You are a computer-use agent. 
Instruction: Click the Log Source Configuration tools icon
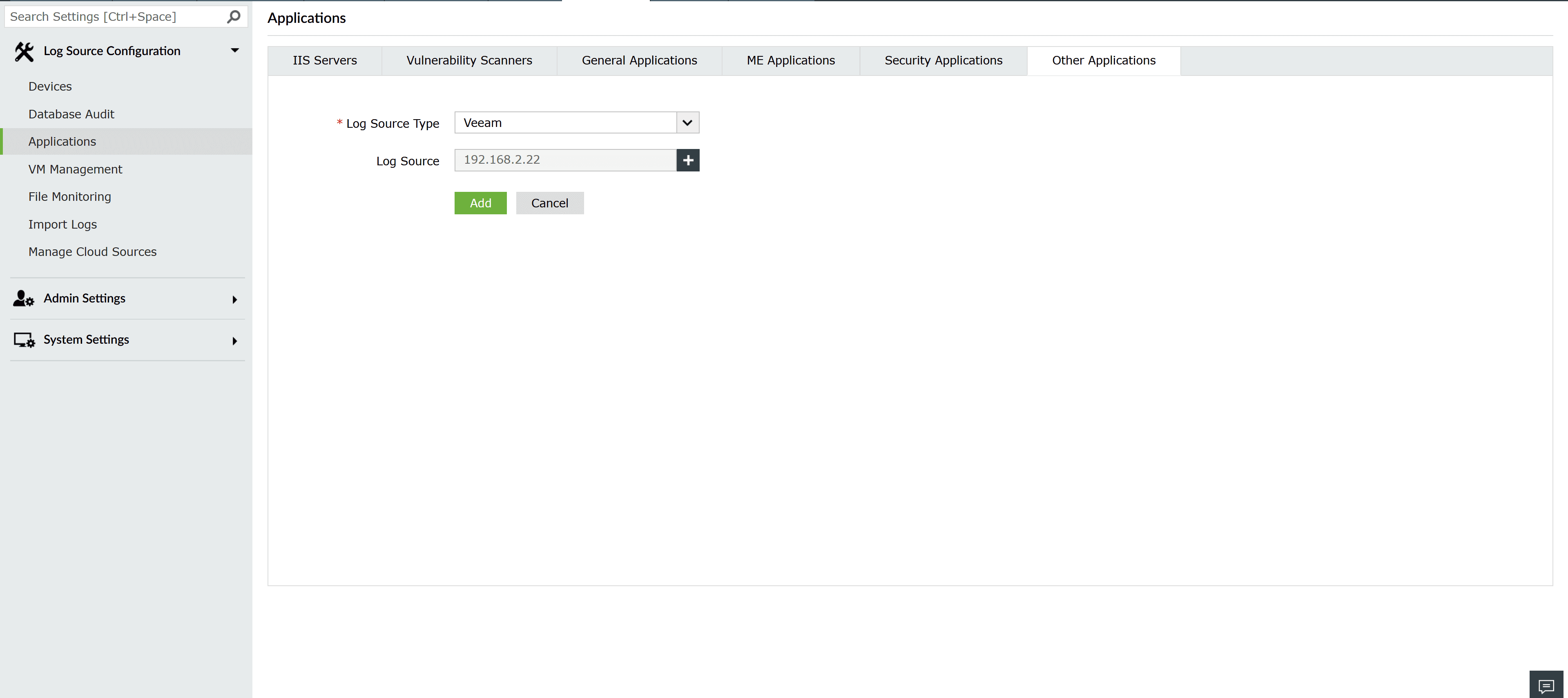[x=24, y=51]
